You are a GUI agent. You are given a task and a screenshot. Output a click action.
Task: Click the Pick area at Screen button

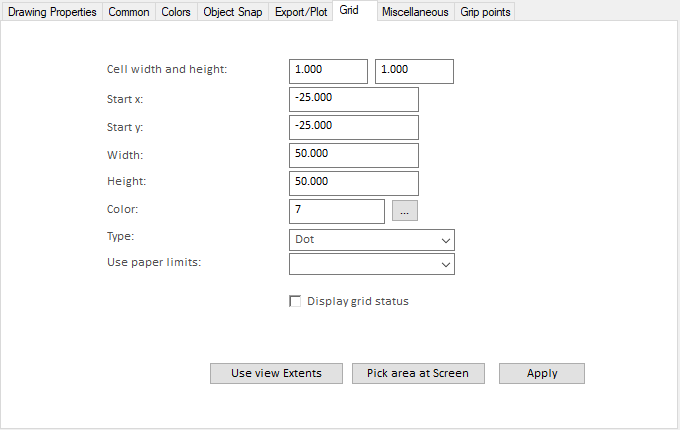(418, 373)
